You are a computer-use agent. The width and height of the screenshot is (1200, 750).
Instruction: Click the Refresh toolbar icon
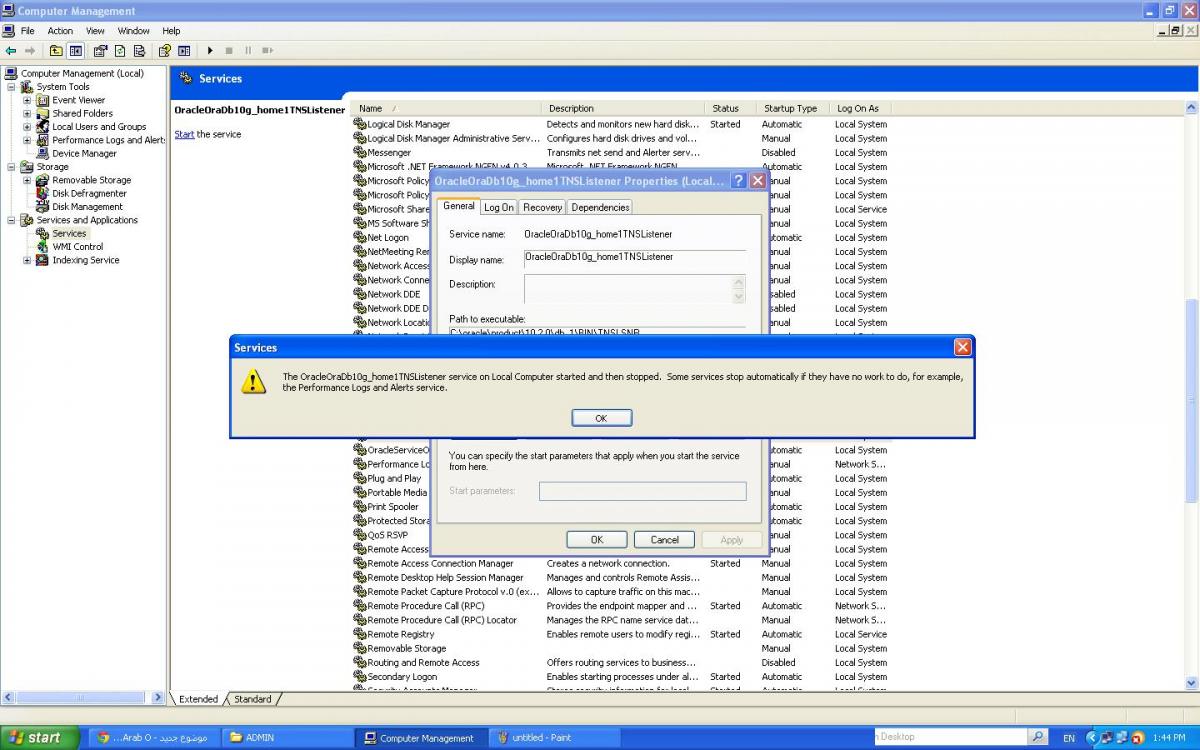click(x=120, y=50)
